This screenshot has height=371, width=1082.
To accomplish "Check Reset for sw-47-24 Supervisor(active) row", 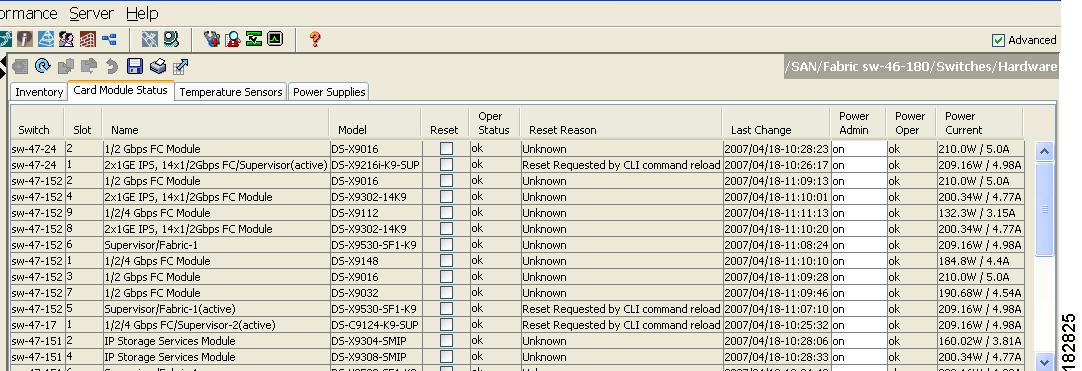I will (x=446, y=164).
